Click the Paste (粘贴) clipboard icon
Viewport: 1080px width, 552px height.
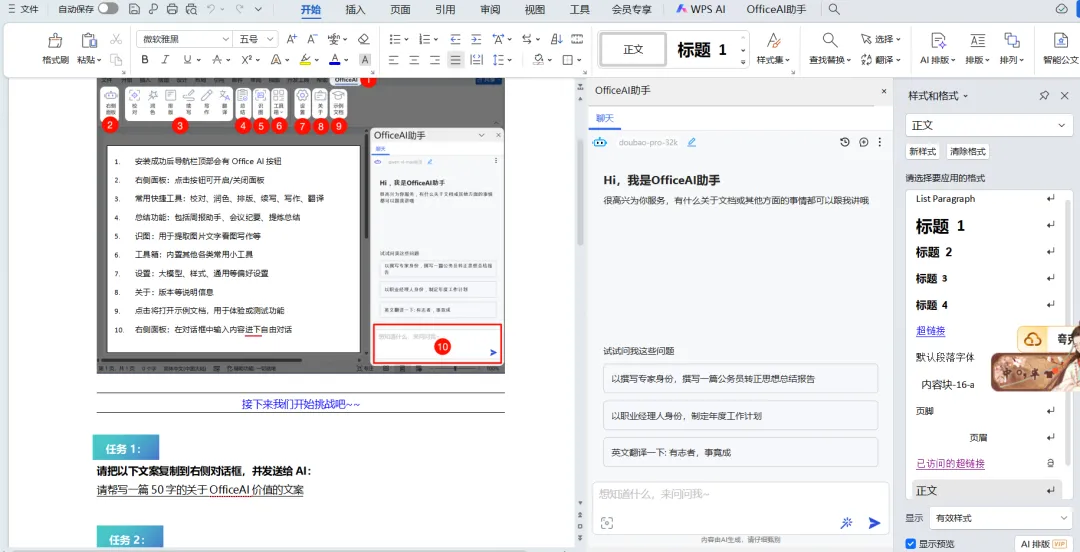[89, 40]
